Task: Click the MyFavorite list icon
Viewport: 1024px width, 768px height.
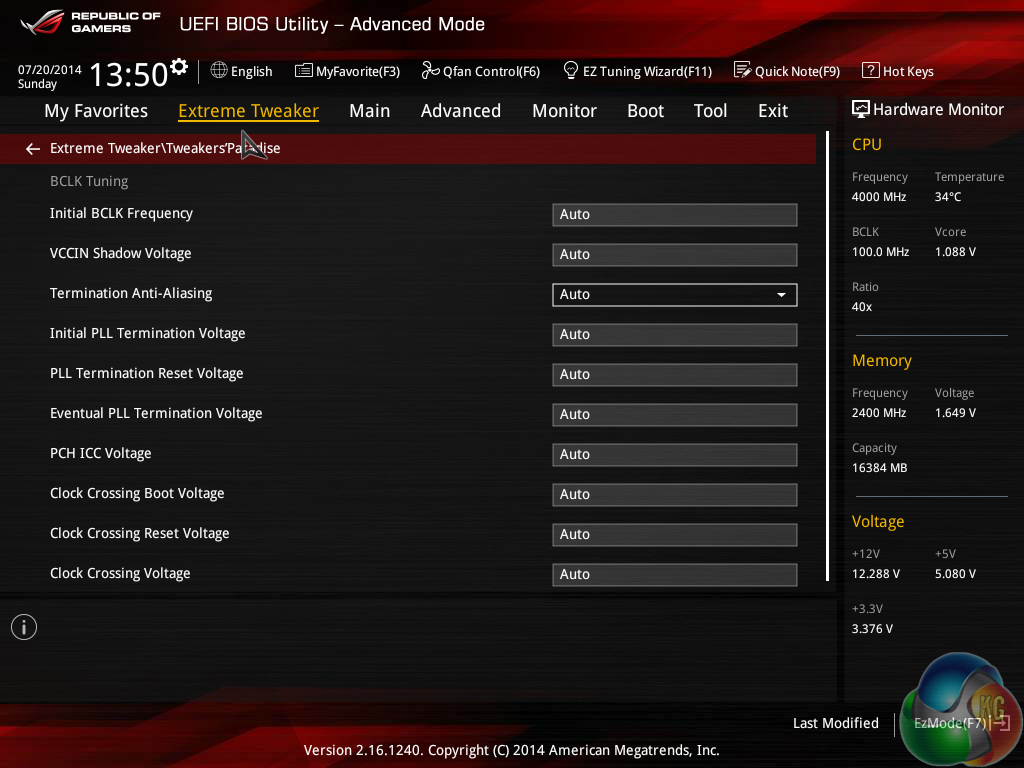Action: coord(303,71)
